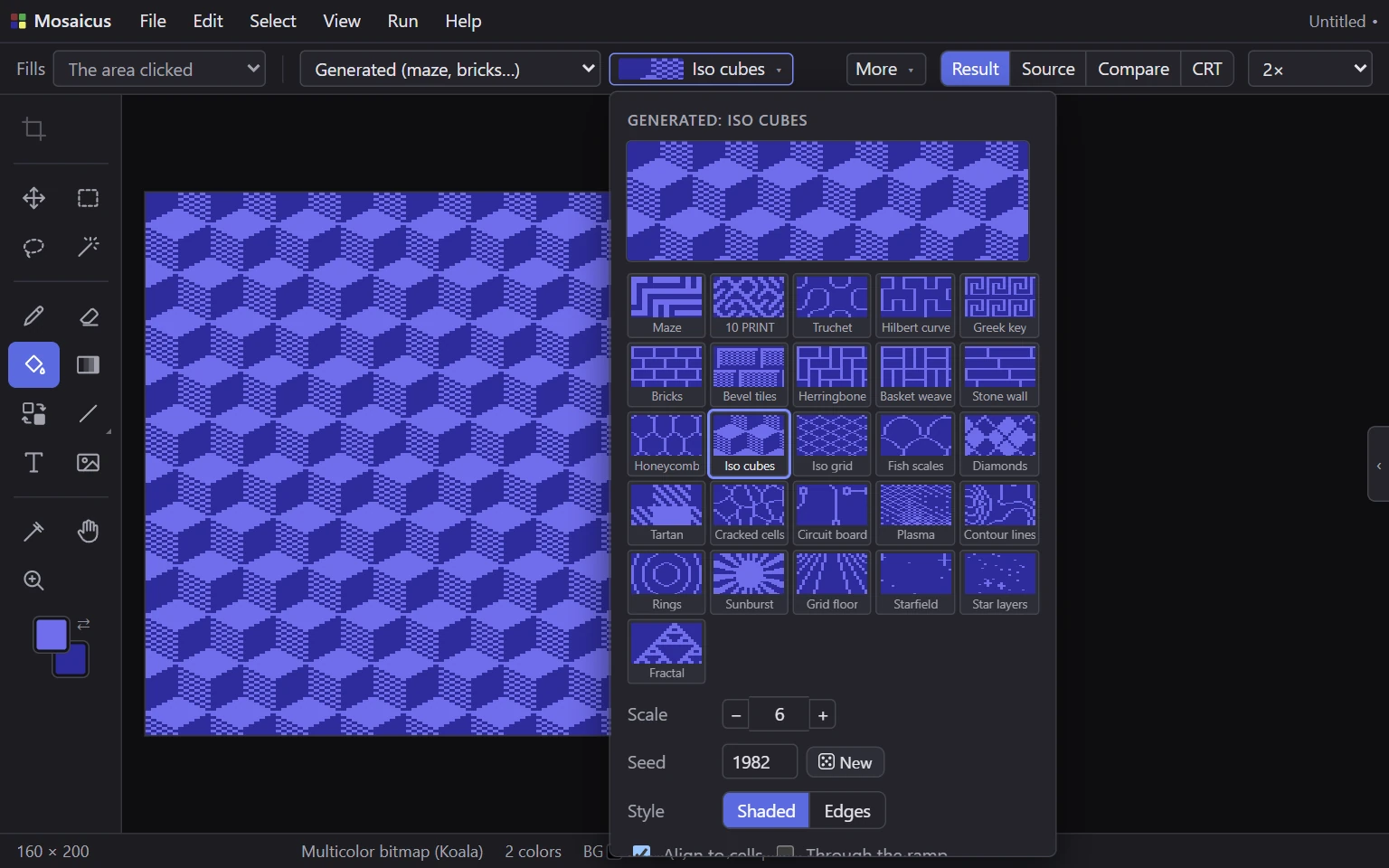Image resolution: width=1389 pixels, height=868 pixels.
Task: Select the Crop tool
Action: 34,129
